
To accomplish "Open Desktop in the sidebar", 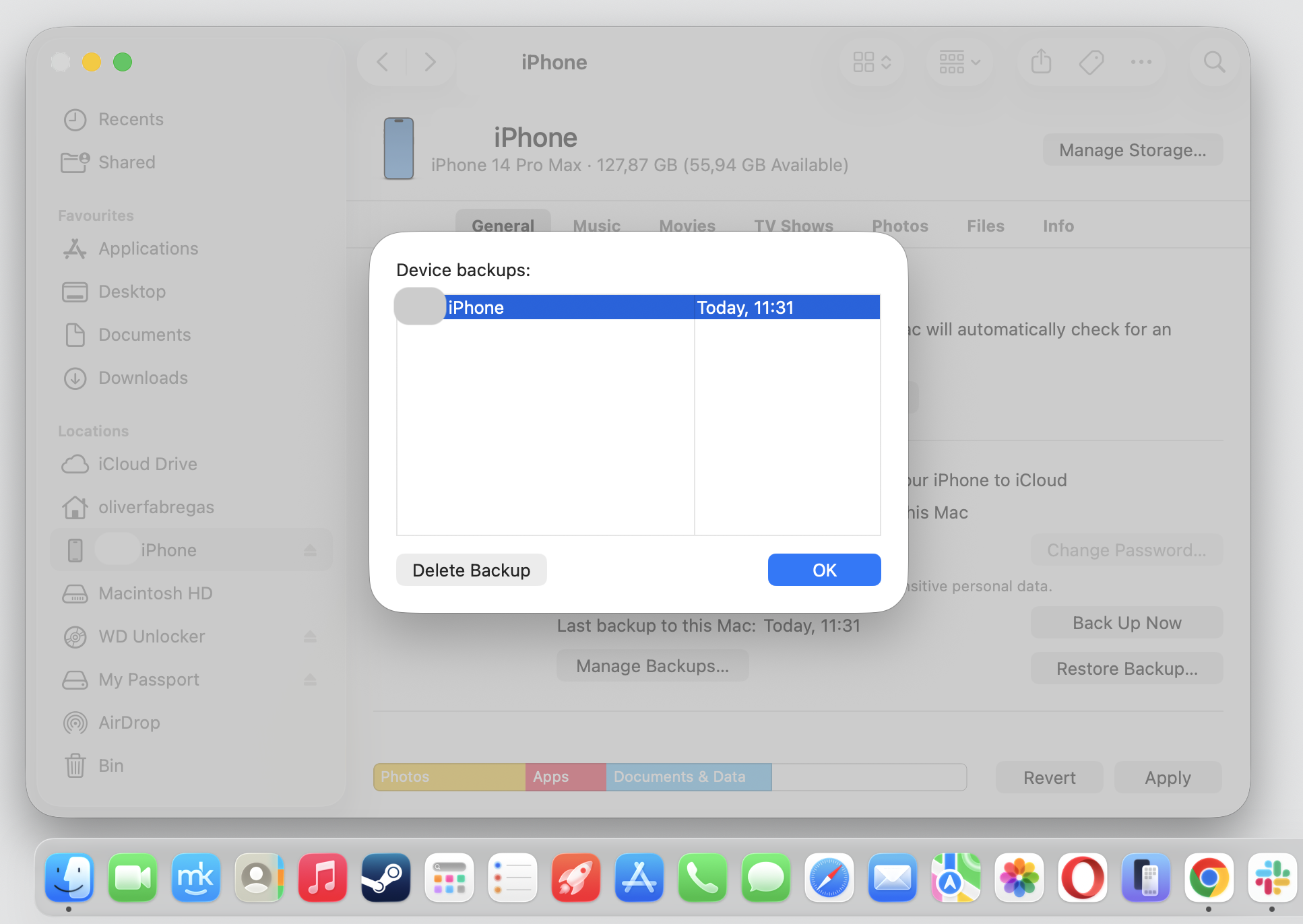I will 191,292.
